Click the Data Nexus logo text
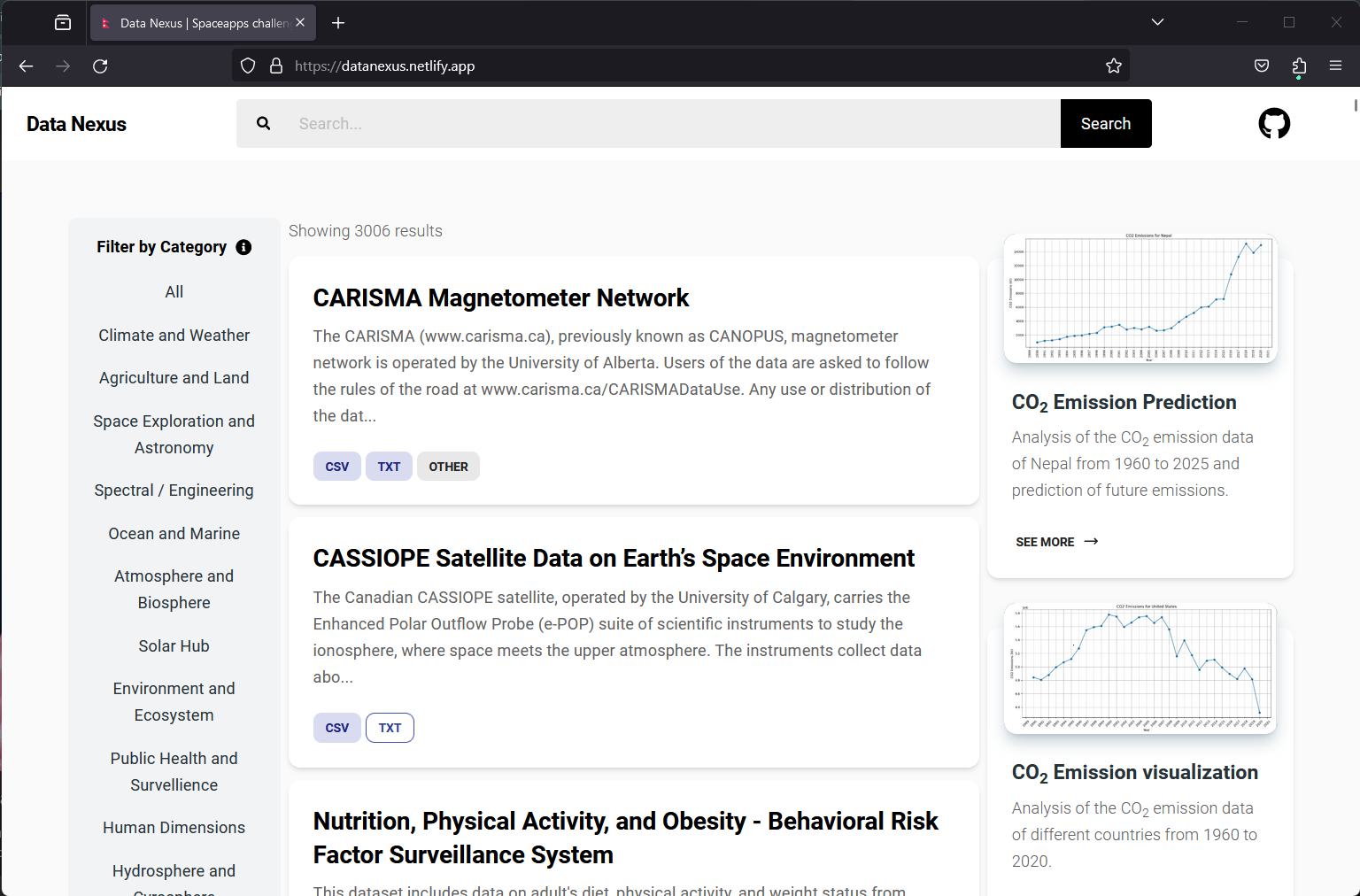 [x=76, y=124]
